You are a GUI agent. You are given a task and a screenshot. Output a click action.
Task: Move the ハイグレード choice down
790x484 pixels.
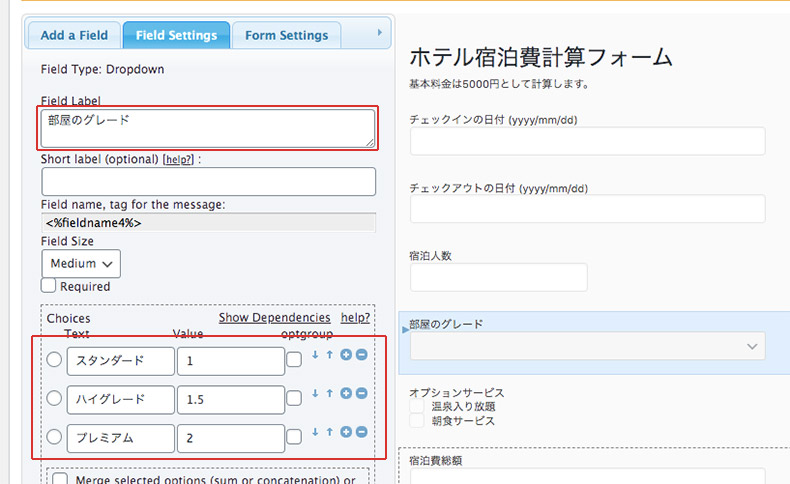[315, 393]
